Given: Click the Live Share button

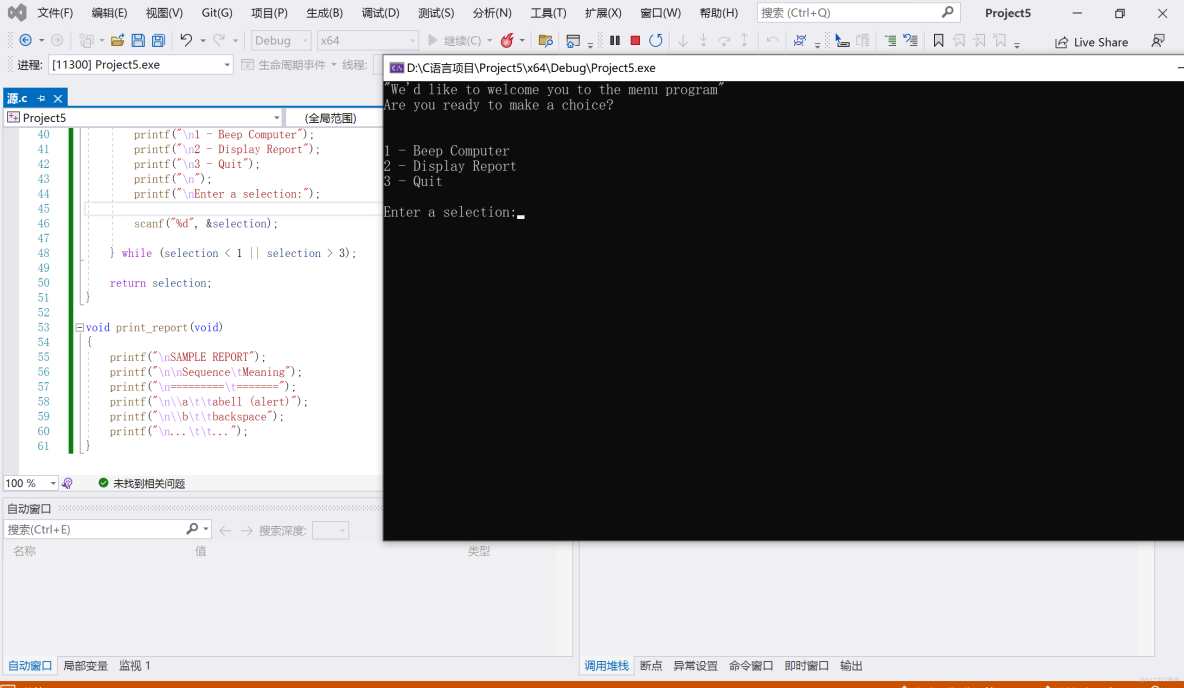Looking at the screenshot, I should coord(1091,42).
